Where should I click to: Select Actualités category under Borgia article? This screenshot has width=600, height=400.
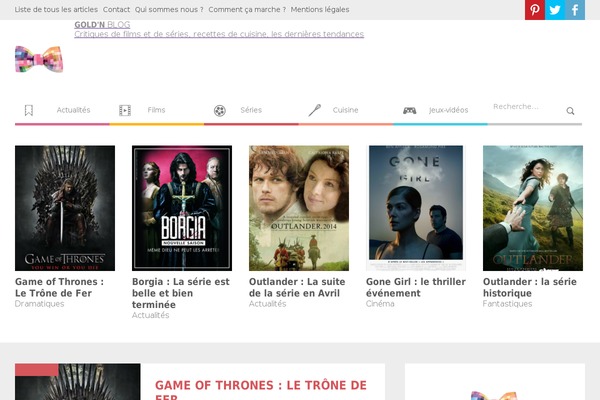coord(150,315)
